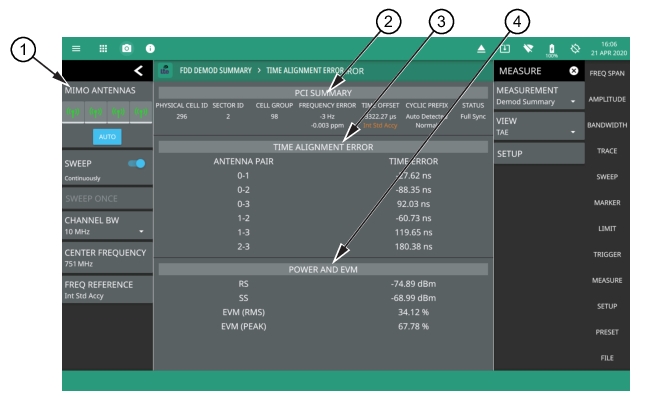Click the SS power -68.99 dBm value
This screenshot has width=651, height=398.
click(414, 298)
